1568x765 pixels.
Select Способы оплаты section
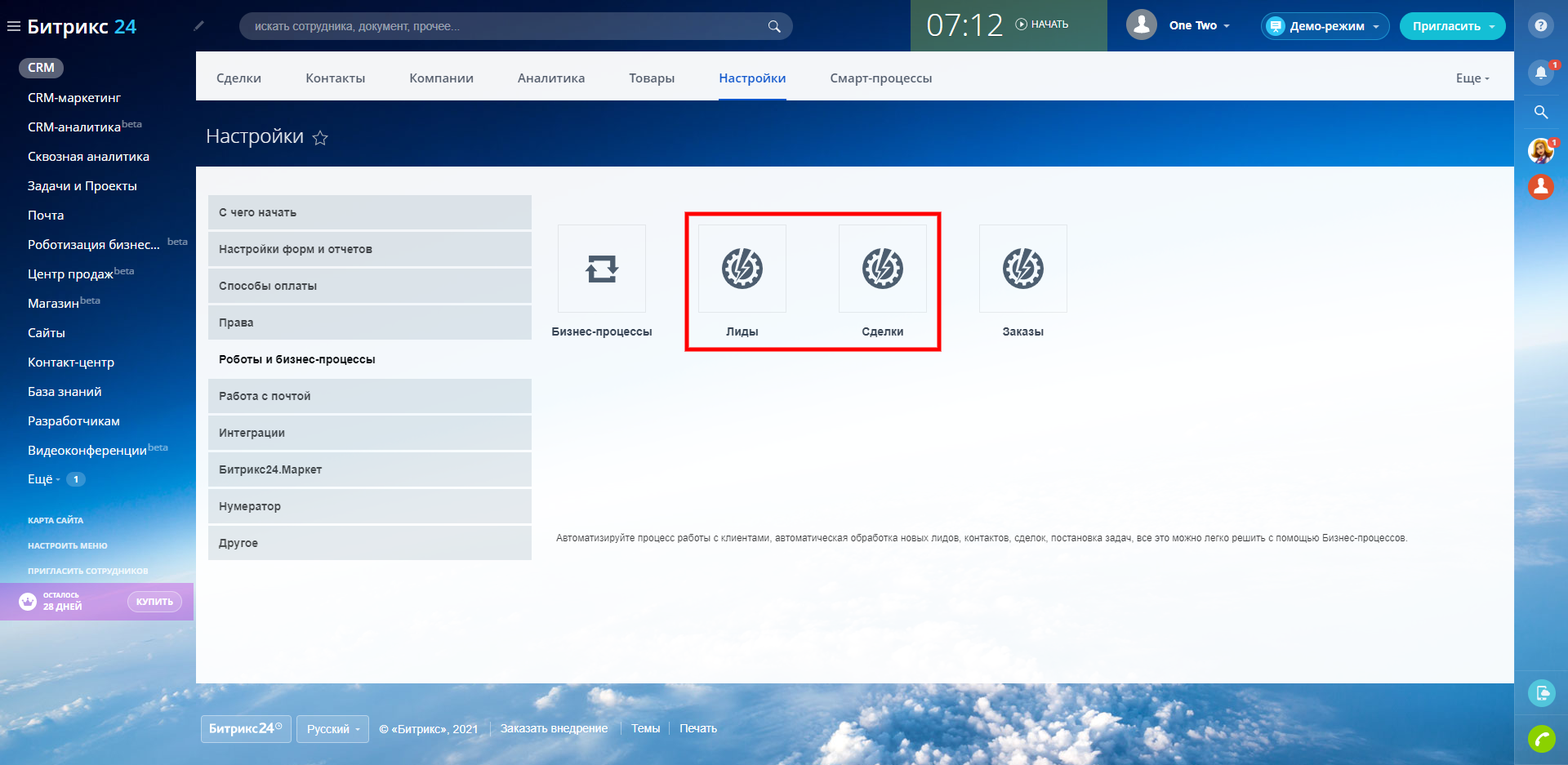370,286
